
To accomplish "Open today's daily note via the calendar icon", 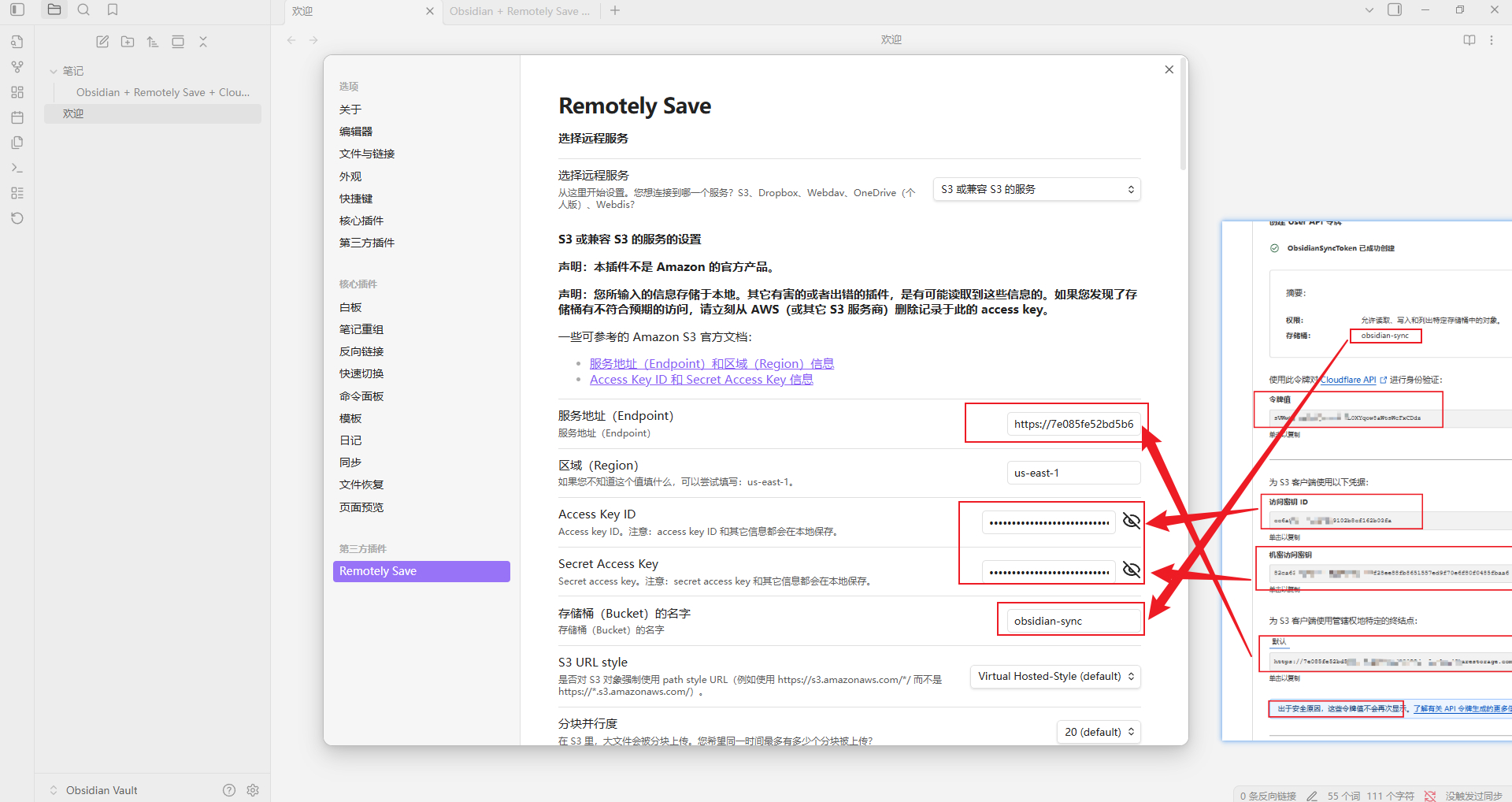I will click(17, 117).
